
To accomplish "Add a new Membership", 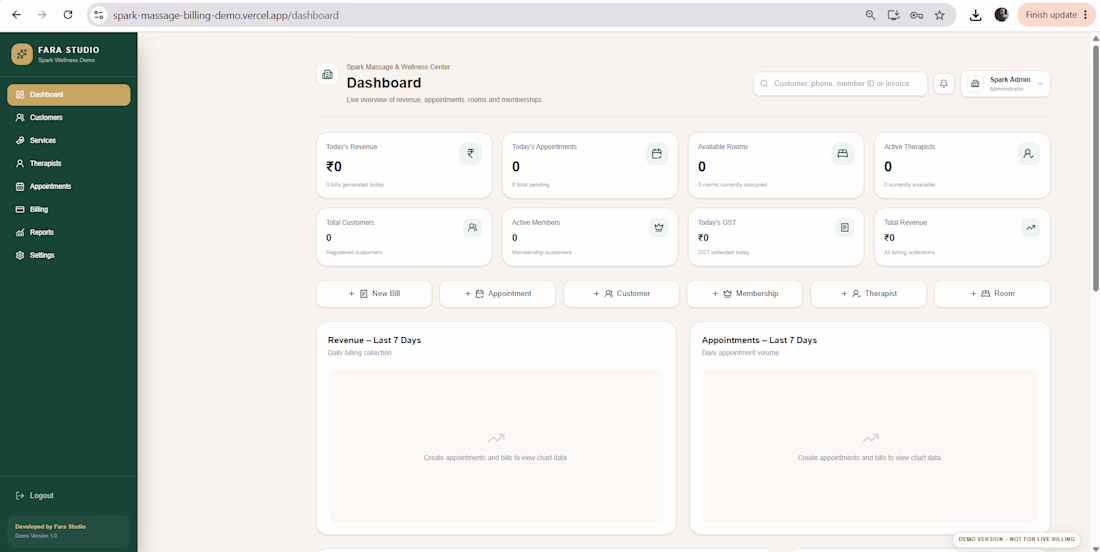I will tap(744, 294).
